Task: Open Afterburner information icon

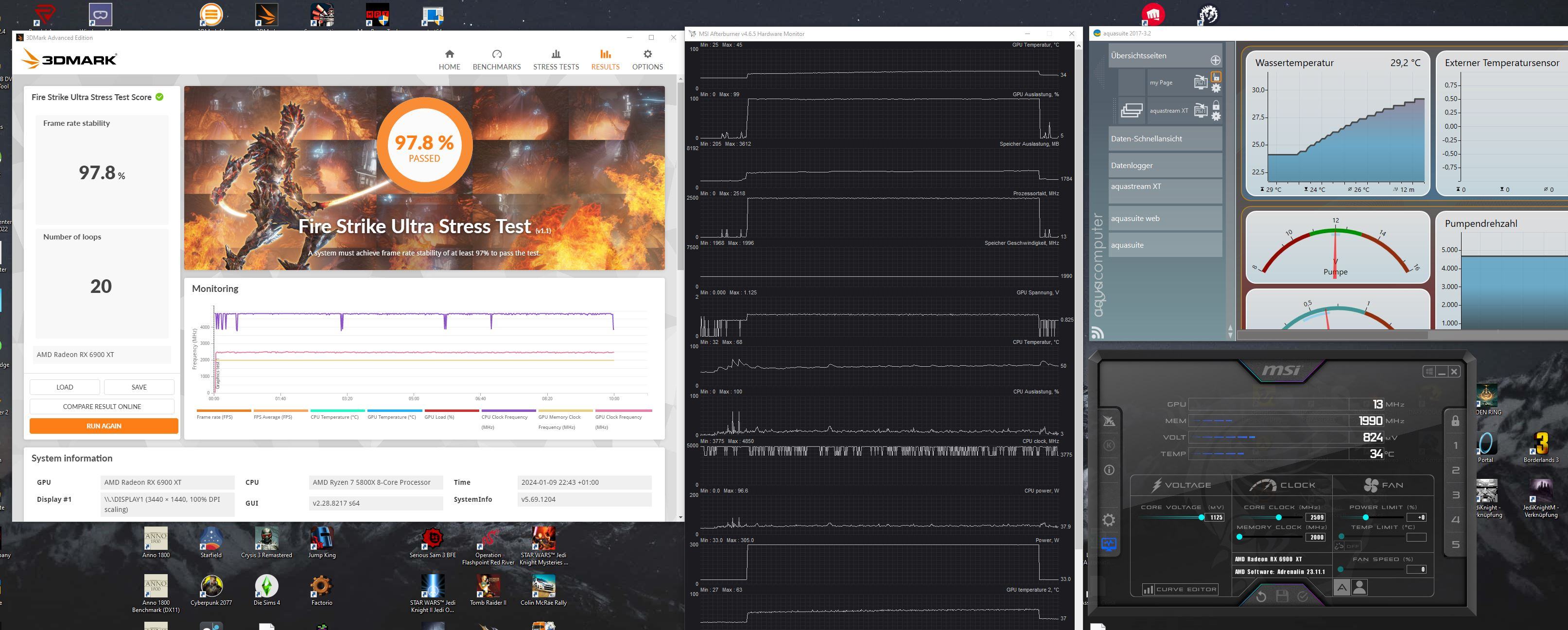Action: coord(1109,470)
